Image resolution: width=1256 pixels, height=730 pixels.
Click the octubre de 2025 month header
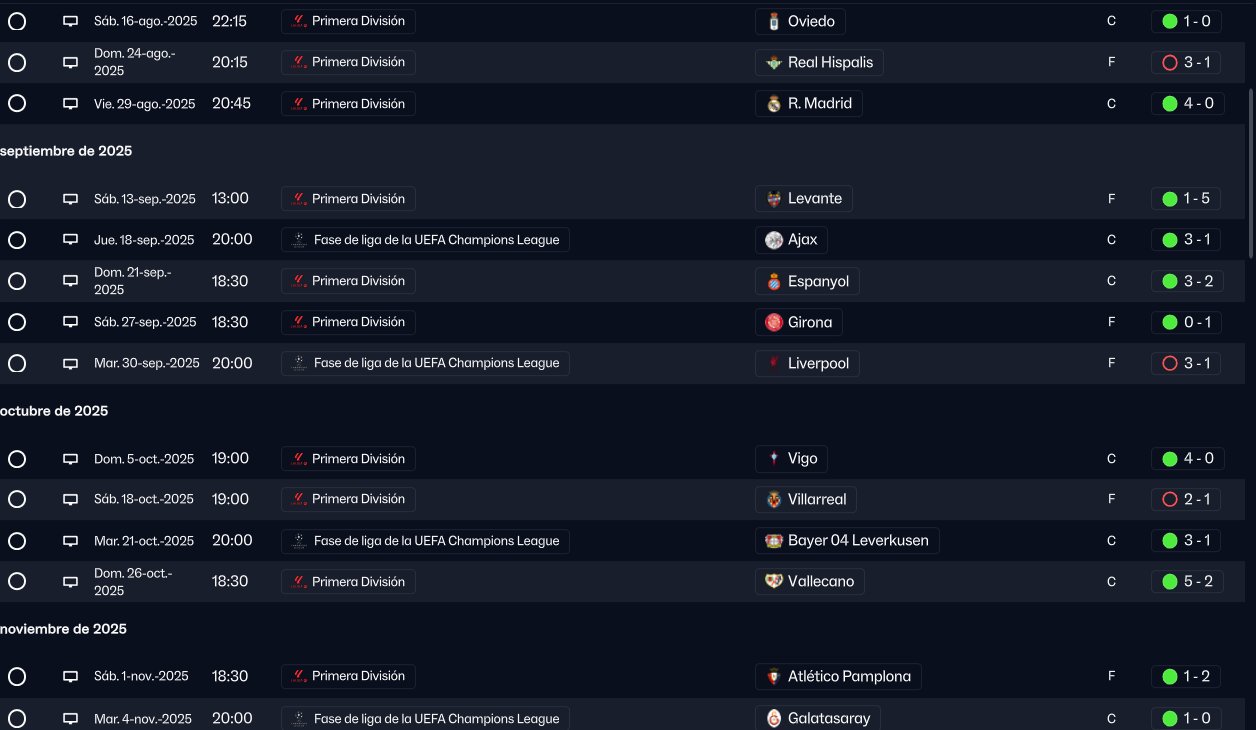pos(54,411)
